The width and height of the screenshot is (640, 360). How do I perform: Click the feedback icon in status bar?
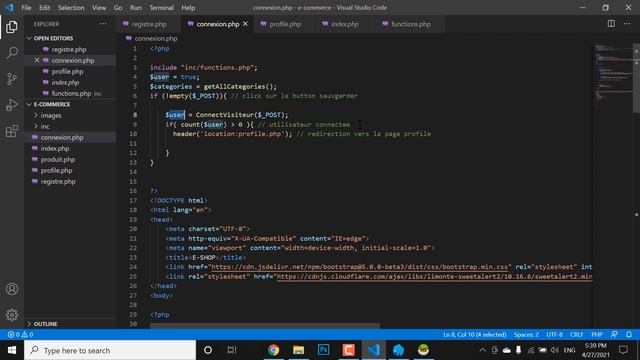tap(614, 334)
